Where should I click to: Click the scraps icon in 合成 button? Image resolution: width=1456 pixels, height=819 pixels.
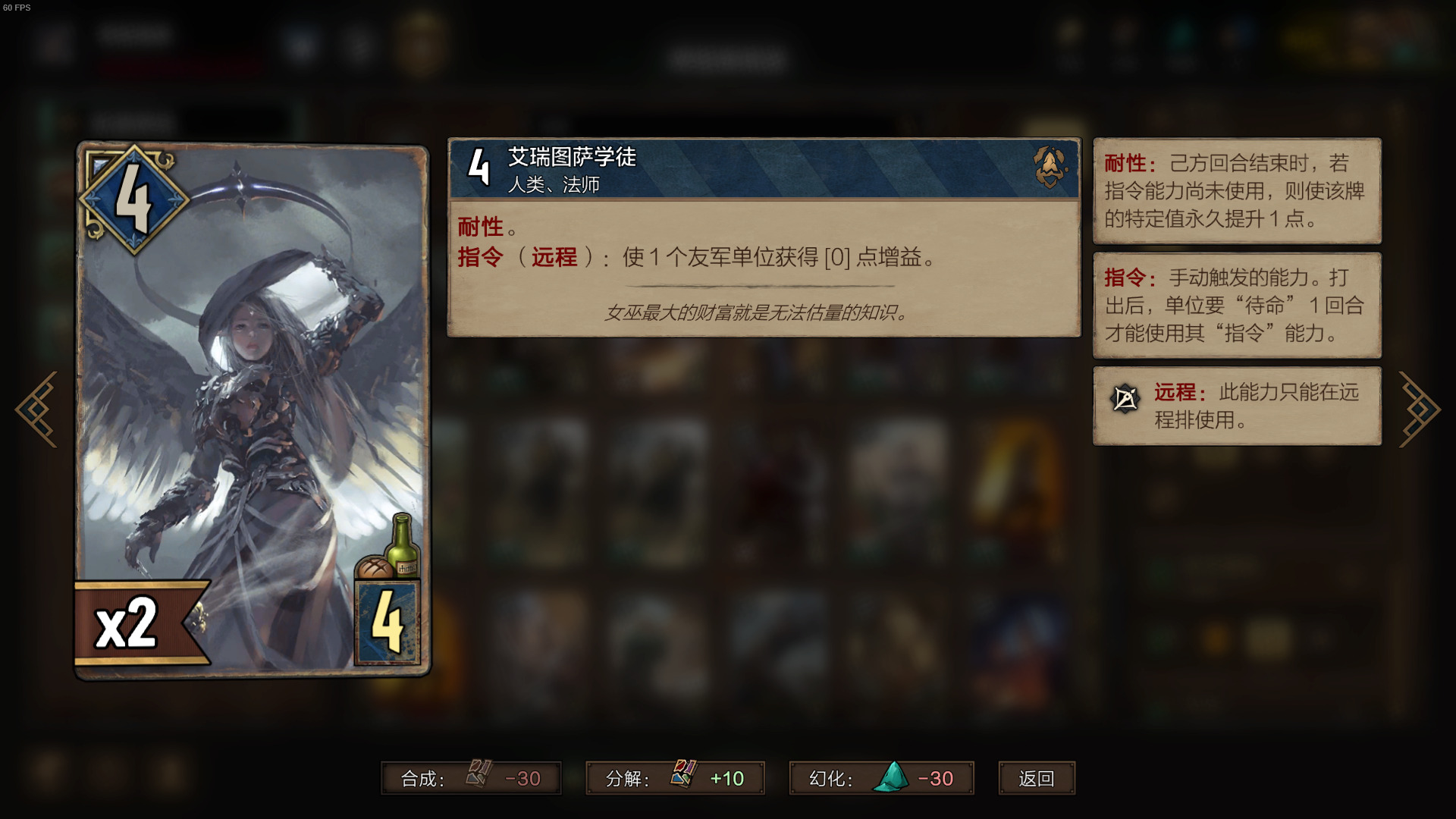click(x=479, y=773)
